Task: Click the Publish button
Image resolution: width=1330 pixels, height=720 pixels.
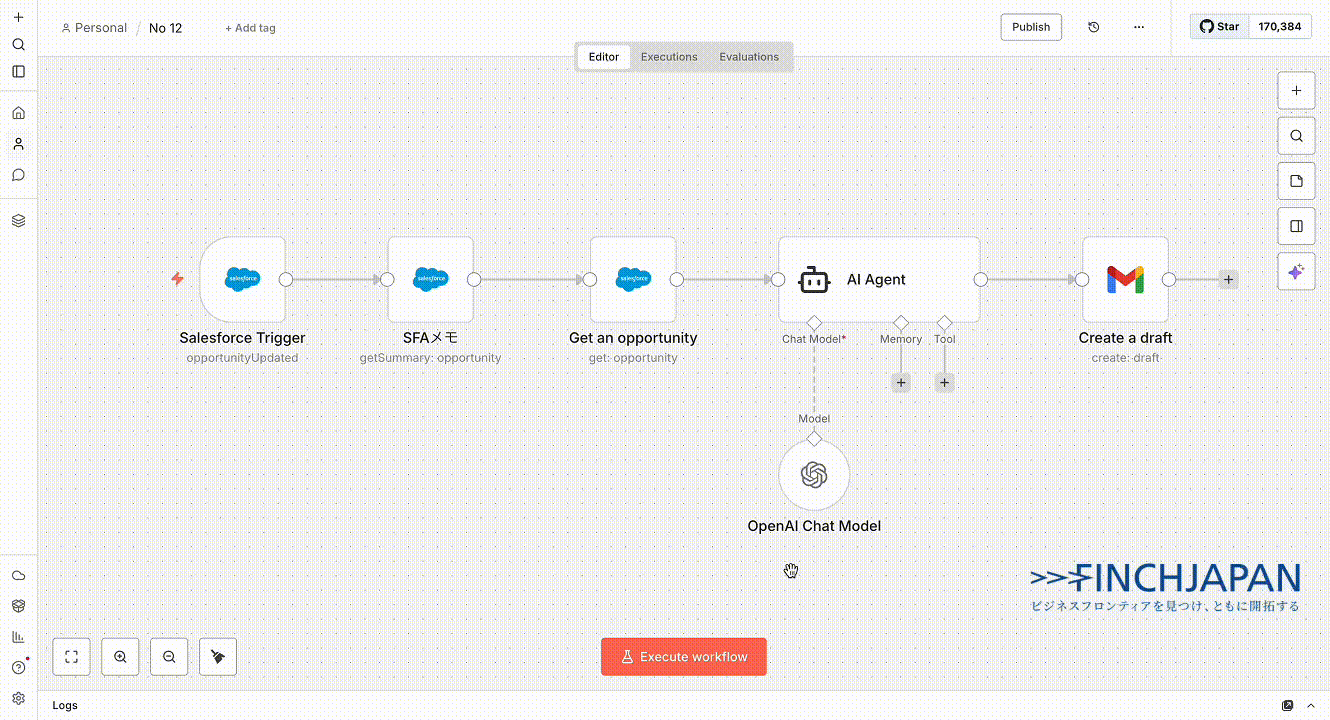Action: [1030, 27]
